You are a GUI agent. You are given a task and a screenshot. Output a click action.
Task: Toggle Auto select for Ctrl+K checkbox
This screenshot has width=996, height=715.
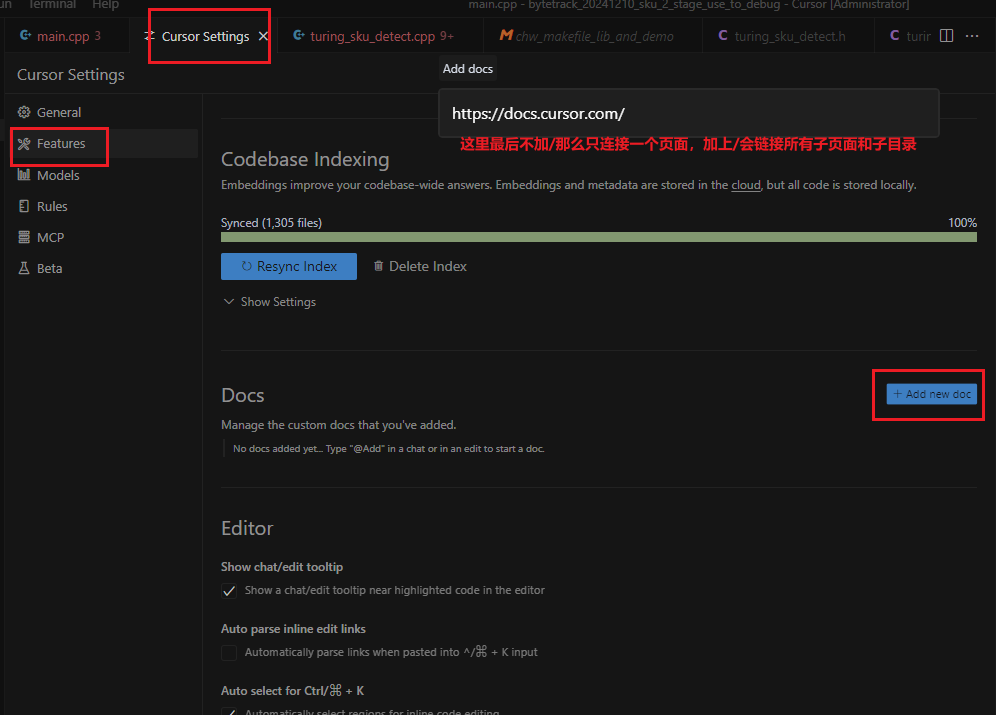tap(229, 711)
